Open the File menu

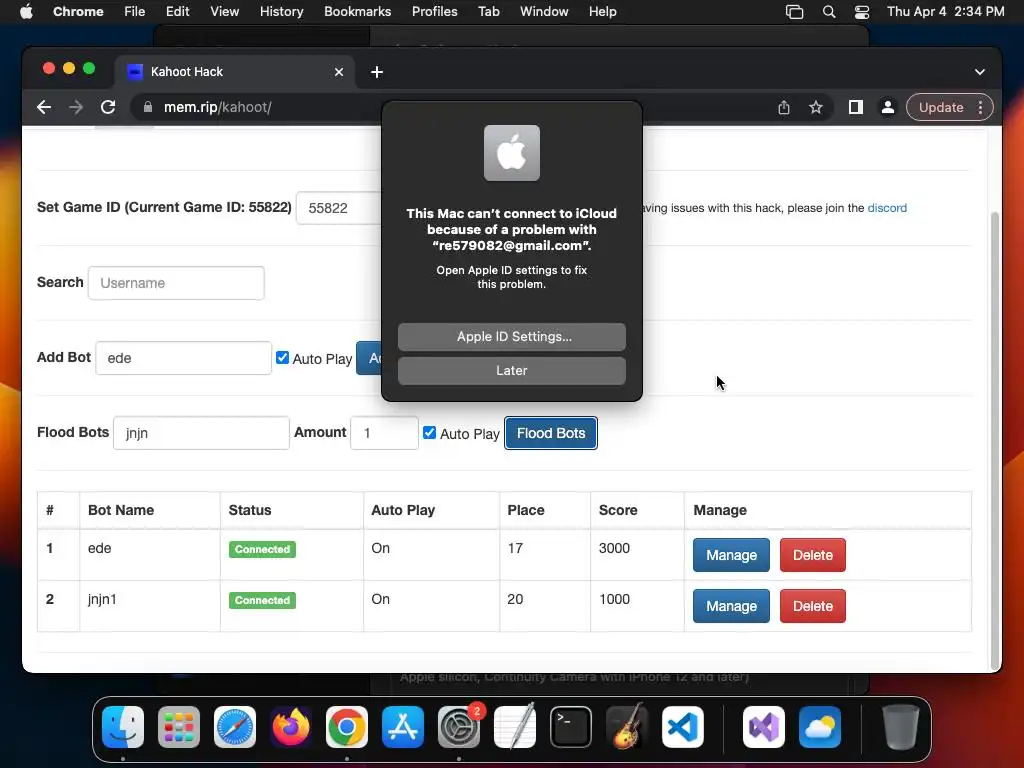135,12
